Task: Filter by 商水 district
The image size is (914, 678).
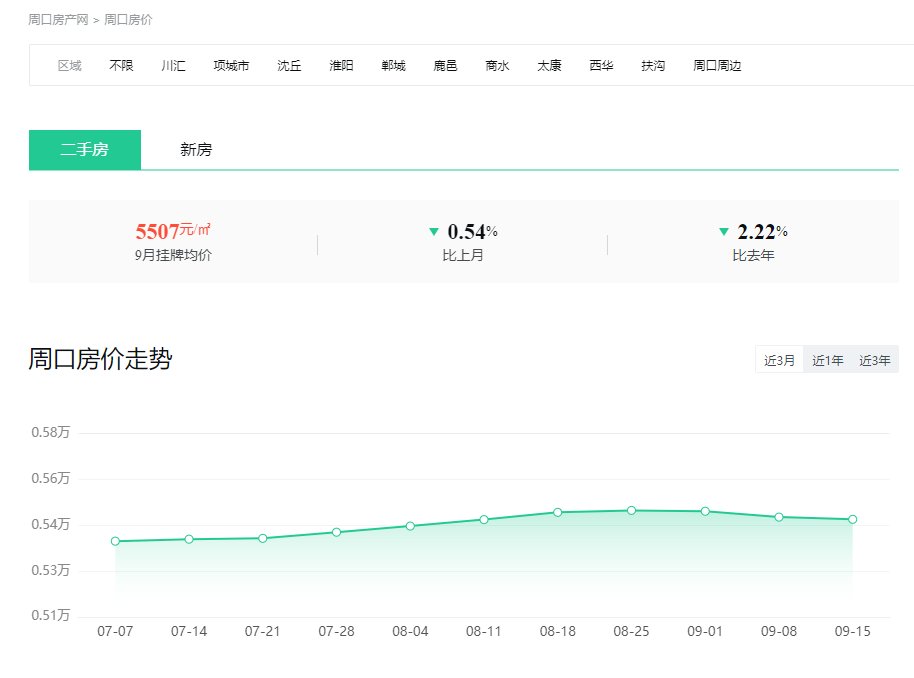Action: click(x=497, y=65)
